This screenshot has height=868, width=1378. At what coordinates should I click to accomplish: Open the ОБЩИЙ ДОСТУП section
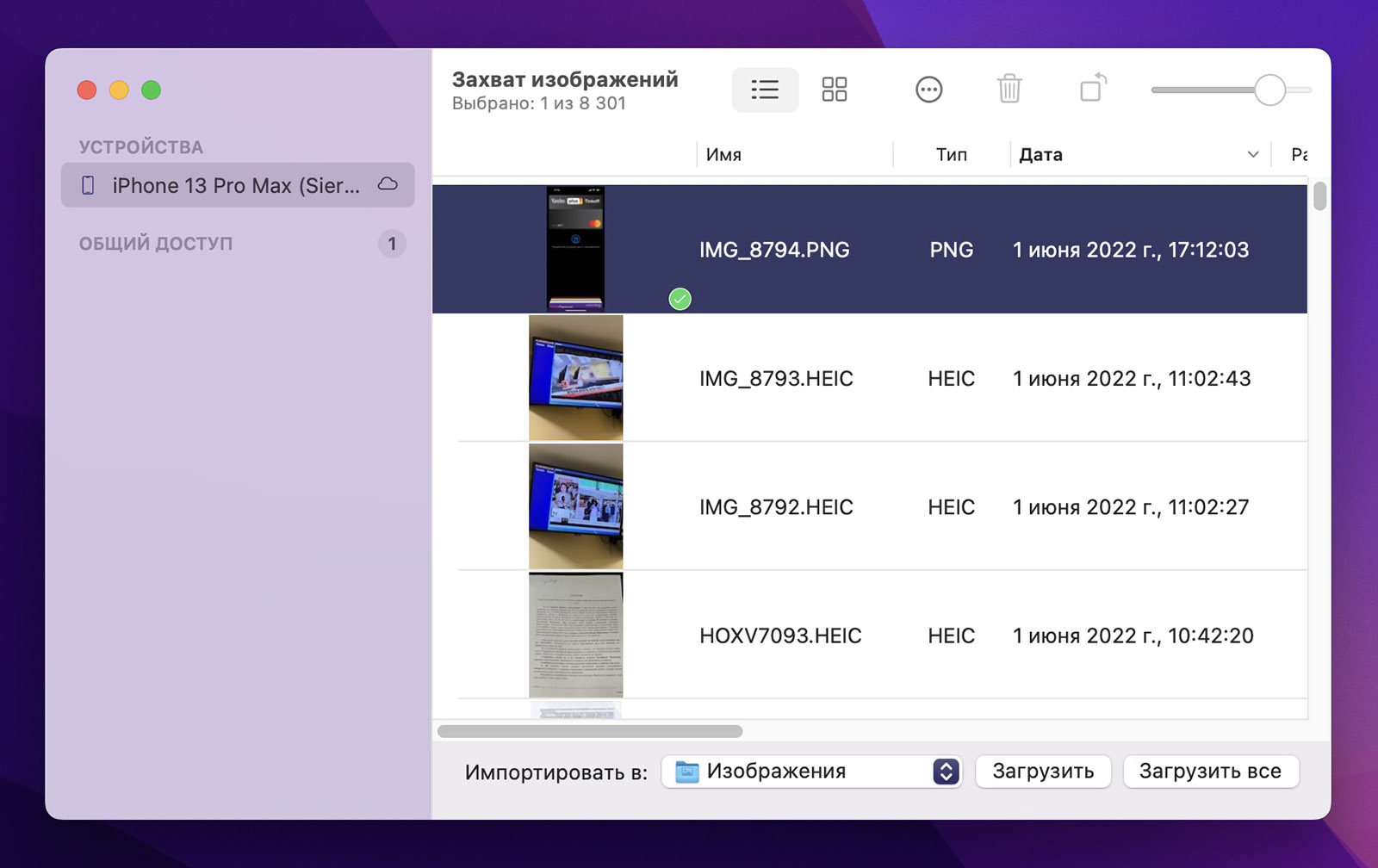(156, 244)
